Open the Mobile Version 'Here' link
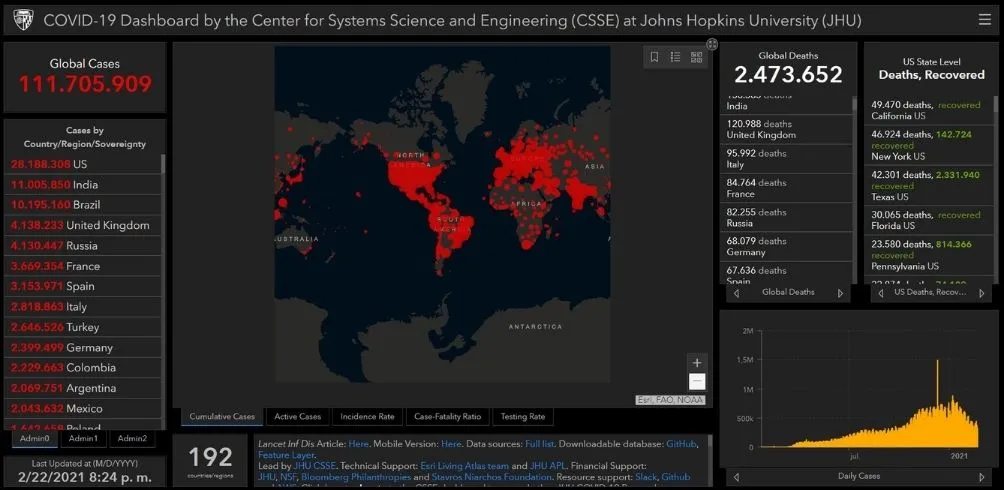 pos(451,443)
